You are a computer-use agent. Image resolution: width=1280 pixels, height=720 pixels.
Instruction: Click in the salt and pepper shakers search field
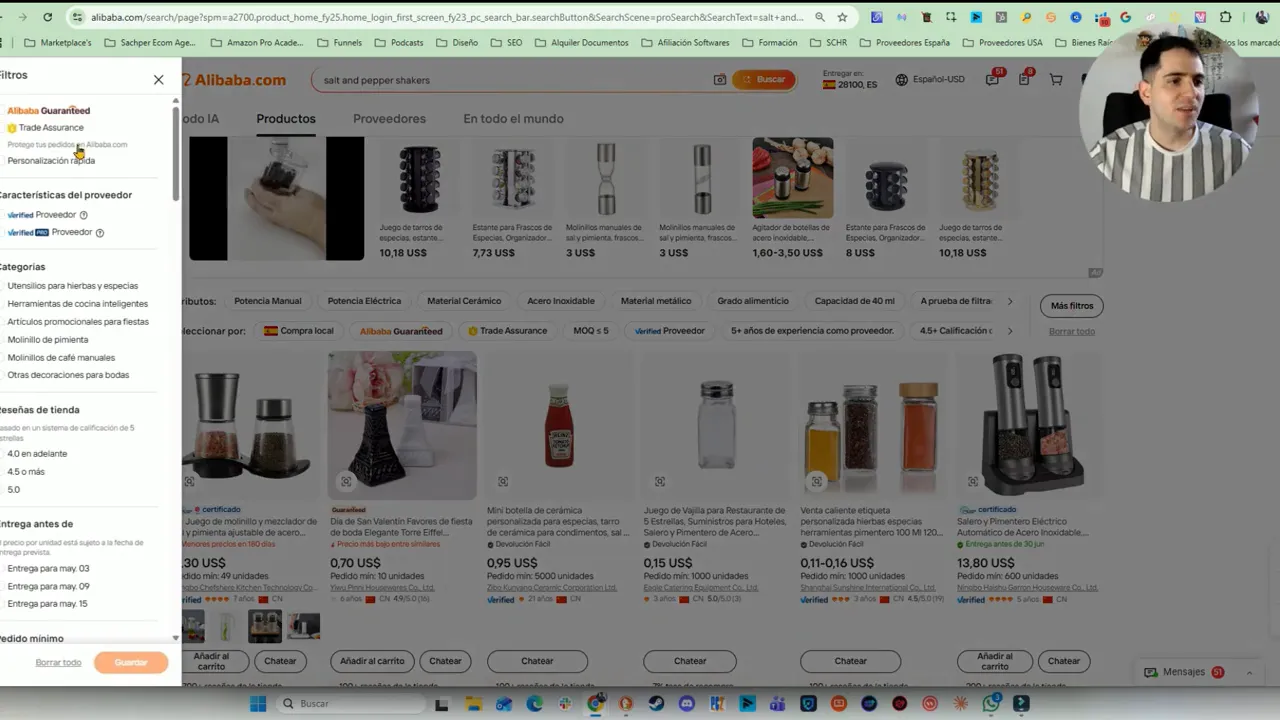click(510, 80)
